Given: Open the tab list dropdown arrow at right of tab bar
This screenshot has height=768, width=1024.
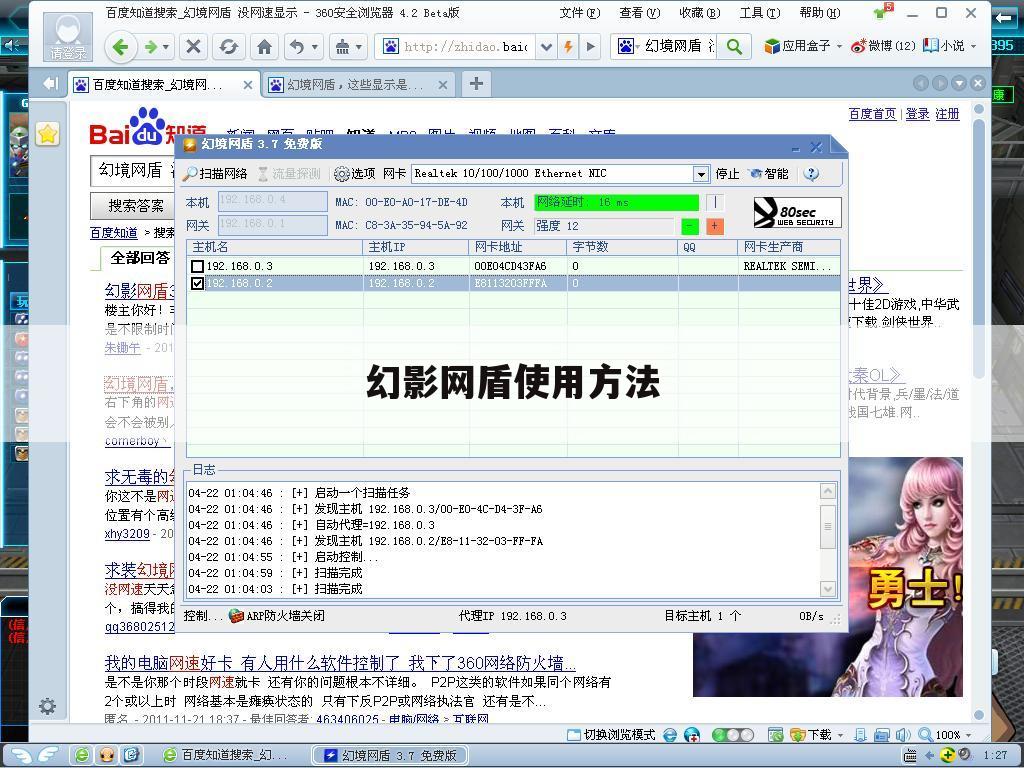Looking at the screenshot, I should point(959,84).
